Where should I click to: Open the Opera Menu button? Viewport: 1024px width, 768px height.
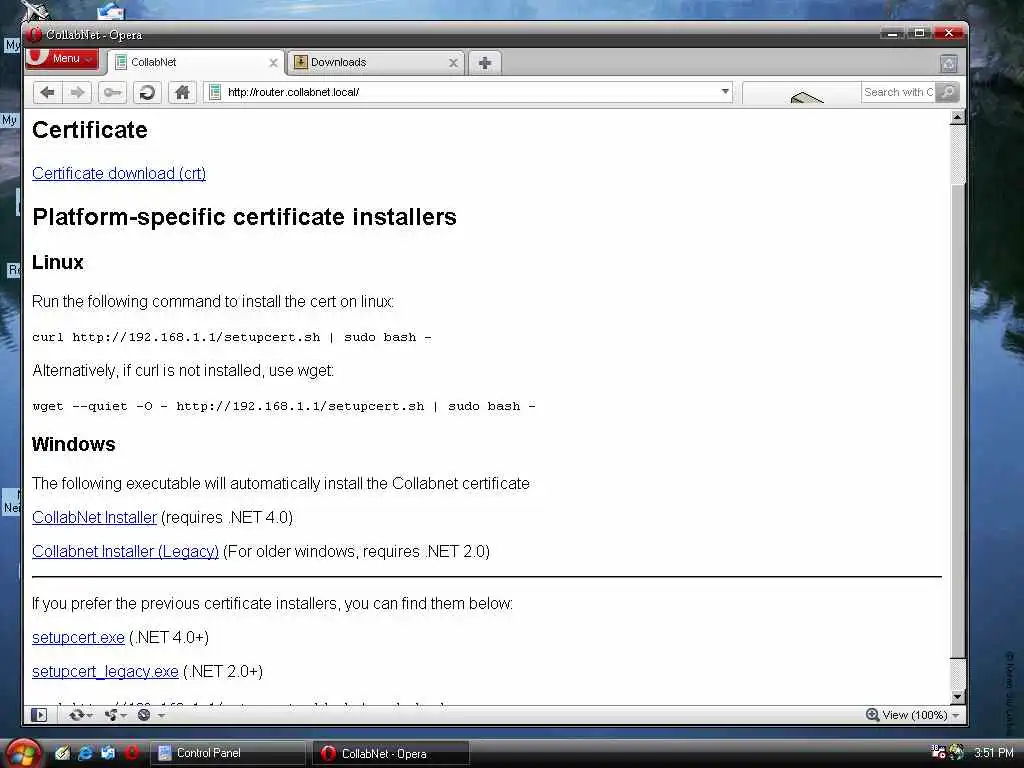point(62,58)
